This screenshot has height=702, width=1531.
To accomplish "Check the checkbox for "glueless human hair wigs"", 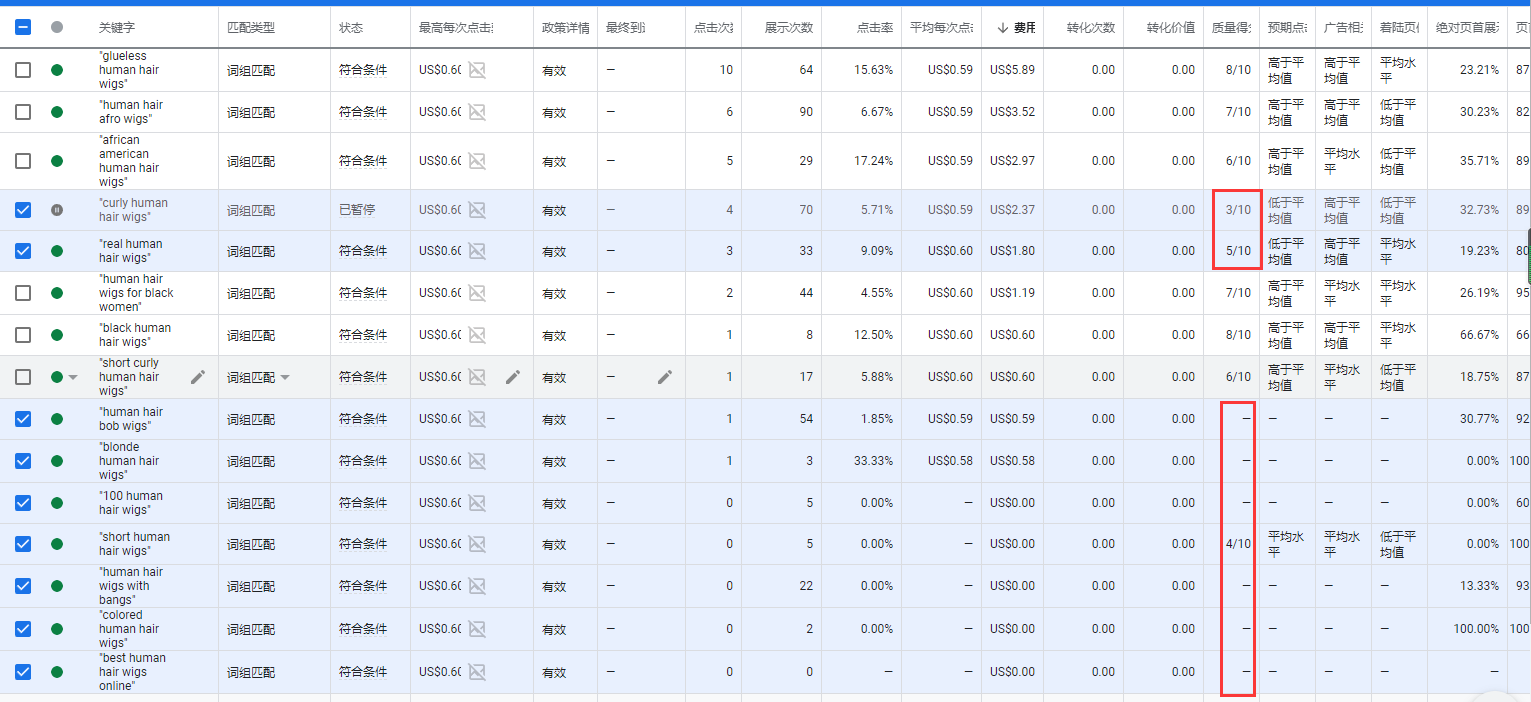I will (x=22, y=70).
